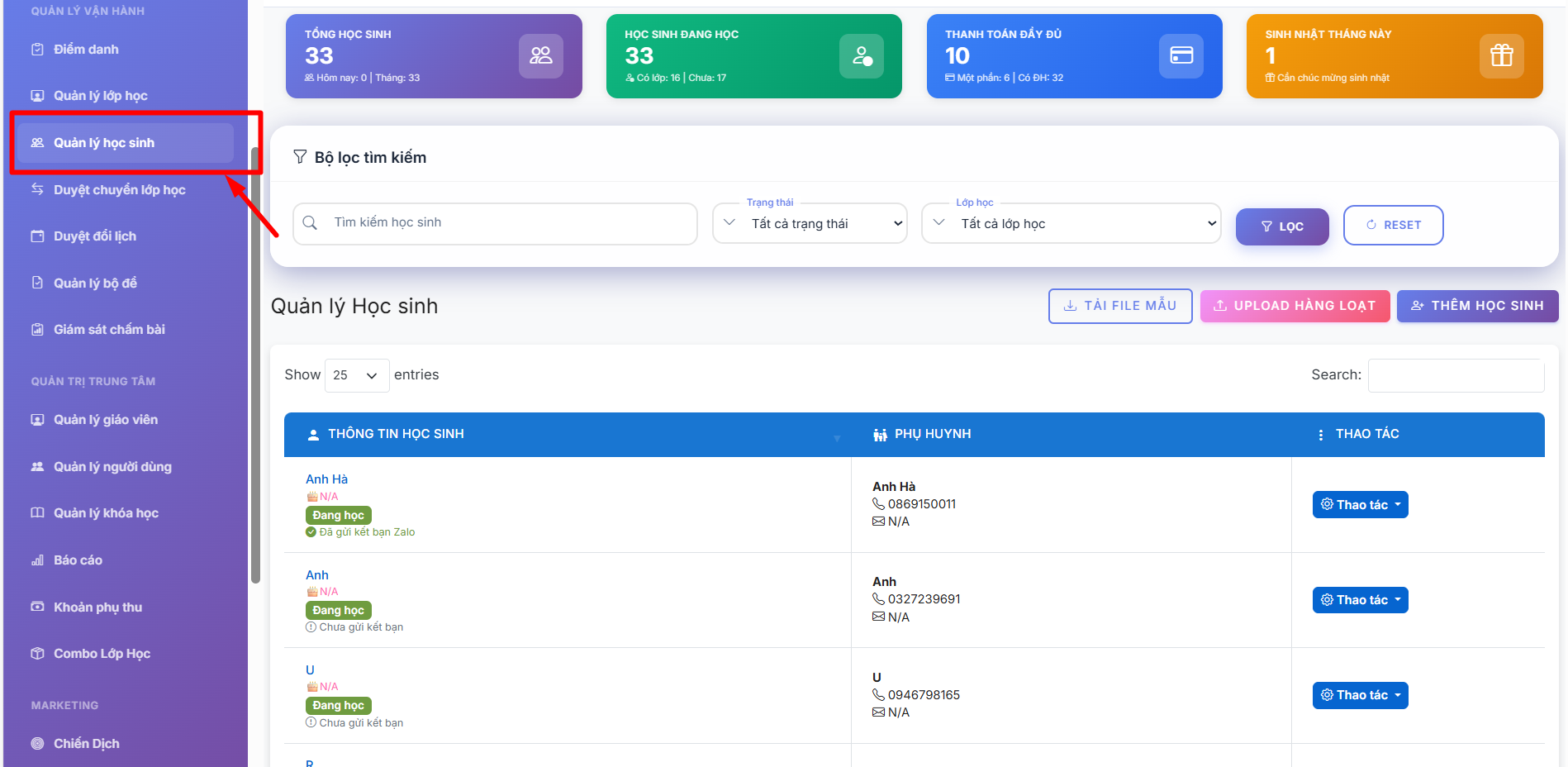This screenshot has width=1568, height=767.
Task: Open Thao tác dropdown for student Anh Hà
Action: (x=1360, y=505)
